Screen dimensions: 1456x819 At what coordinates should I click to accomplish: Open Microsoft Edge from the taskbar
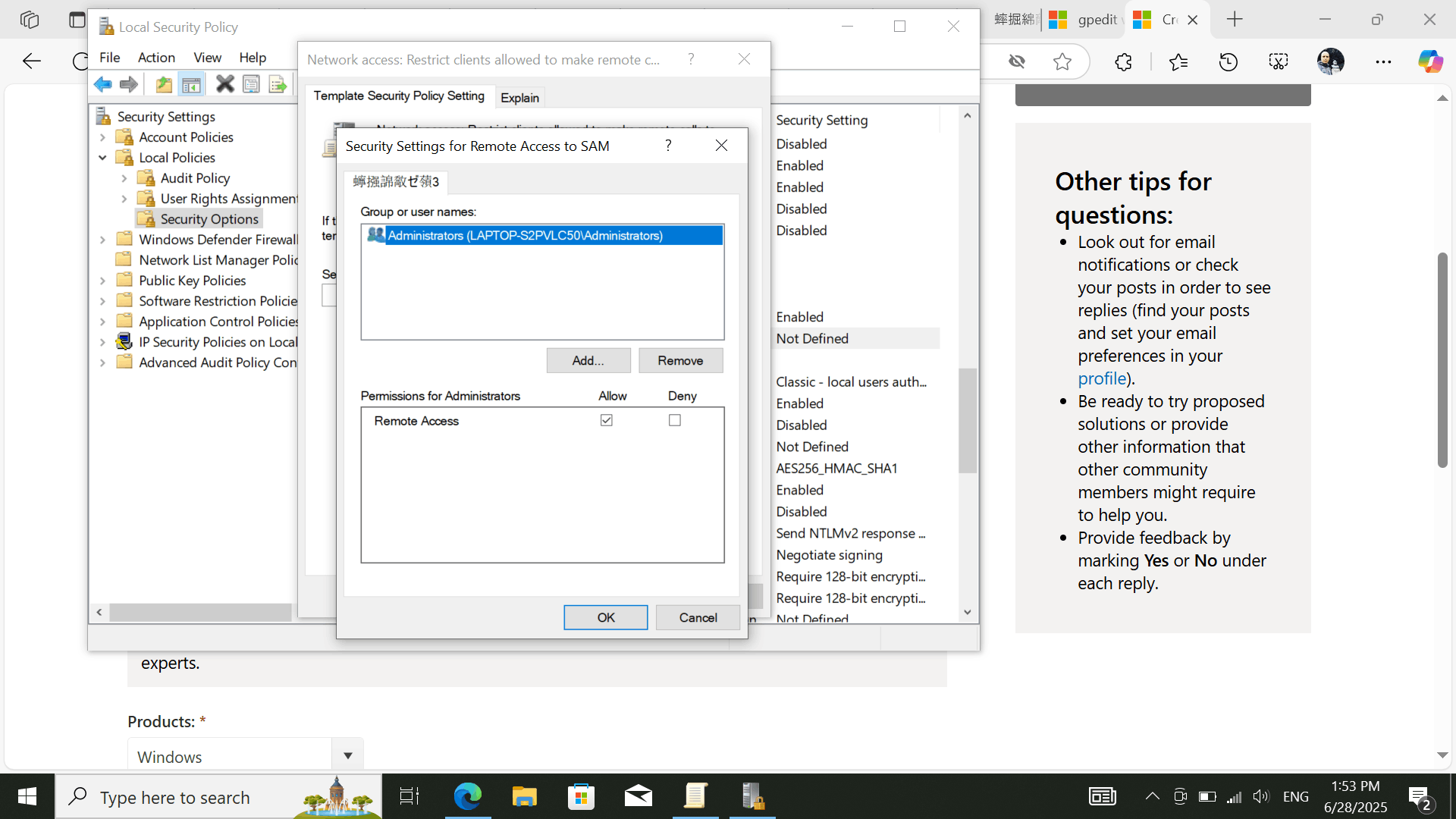468,796
